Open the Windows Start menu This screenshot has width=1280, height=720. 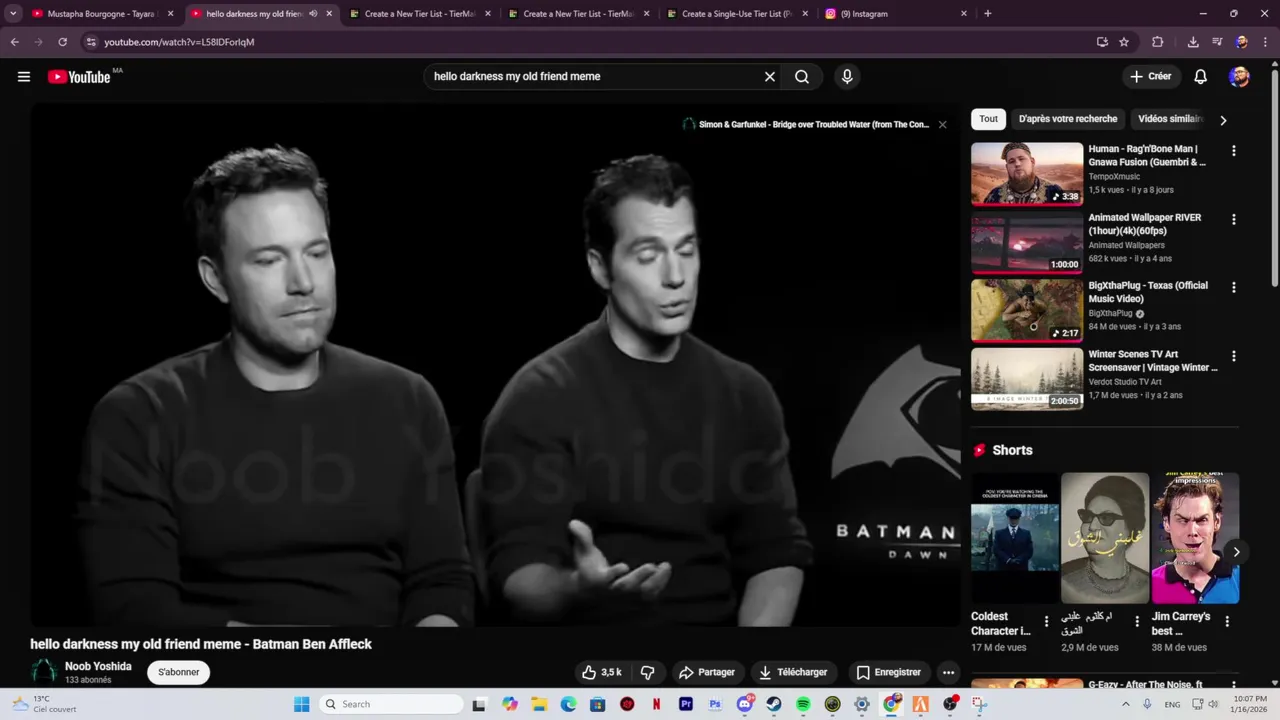point(301,704)
